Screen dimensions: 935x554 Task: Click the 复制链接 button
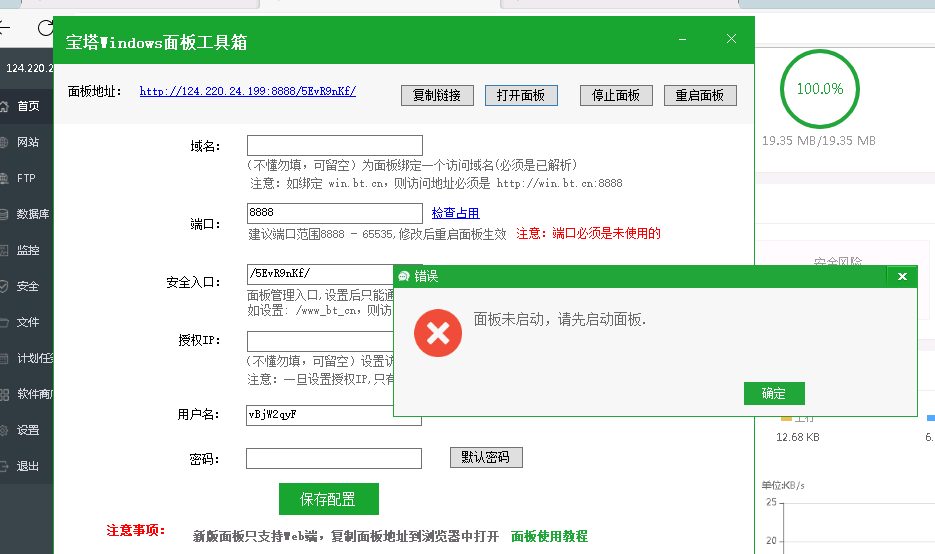click(437, 95)
